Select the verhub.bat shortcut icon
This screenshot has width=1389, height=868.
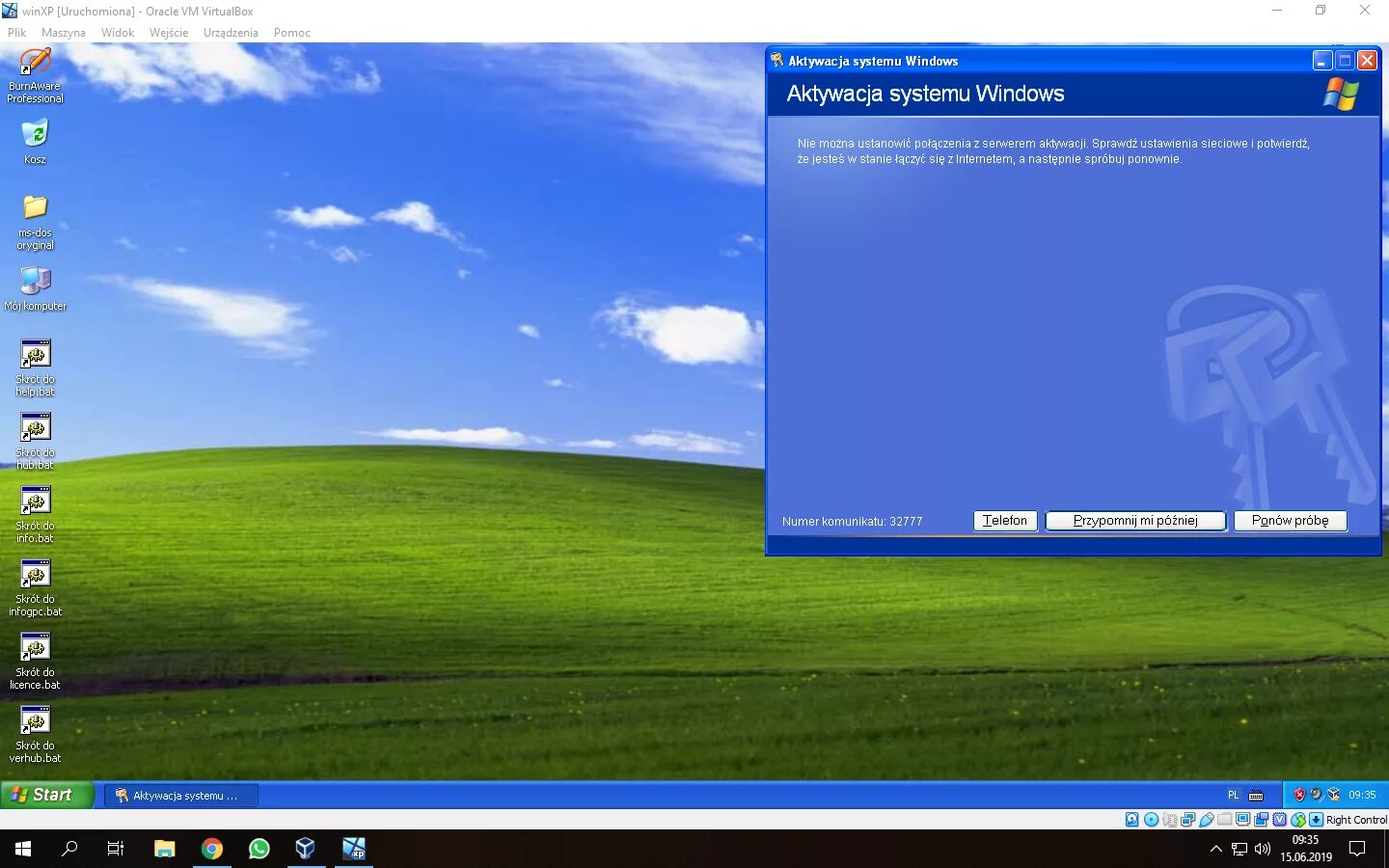click(x=35, y=734)
